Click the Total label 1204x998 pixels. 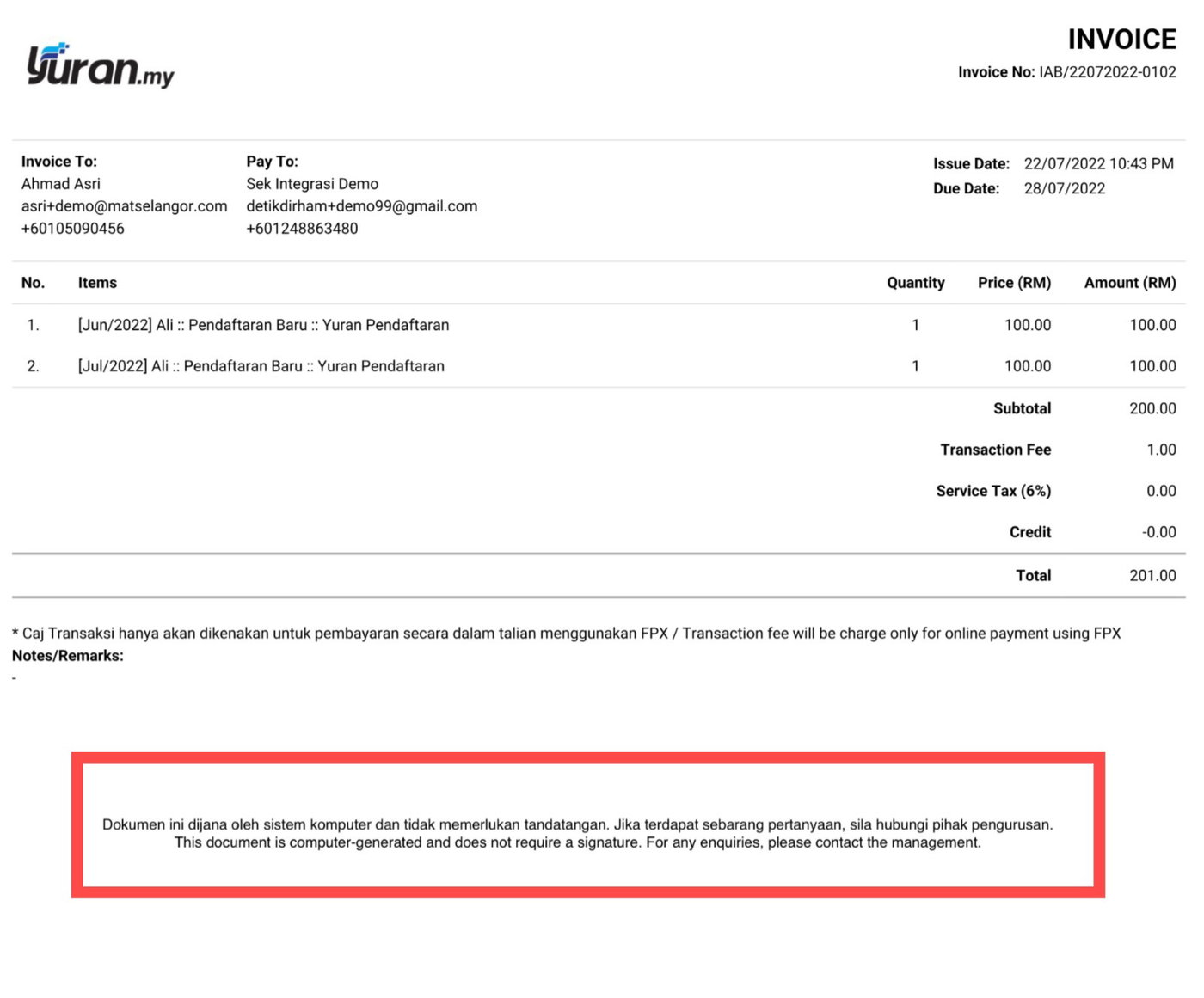1034,576
